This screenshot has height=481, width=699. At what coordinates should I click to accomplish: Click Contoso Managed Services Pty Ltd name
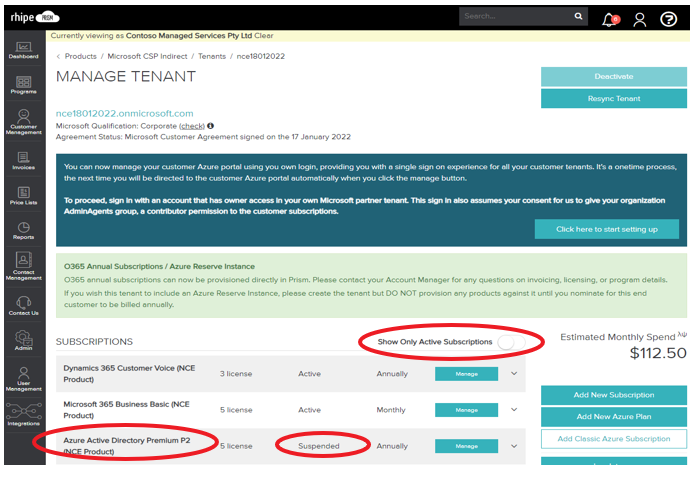pyautogui.click(x=189, y=36)
